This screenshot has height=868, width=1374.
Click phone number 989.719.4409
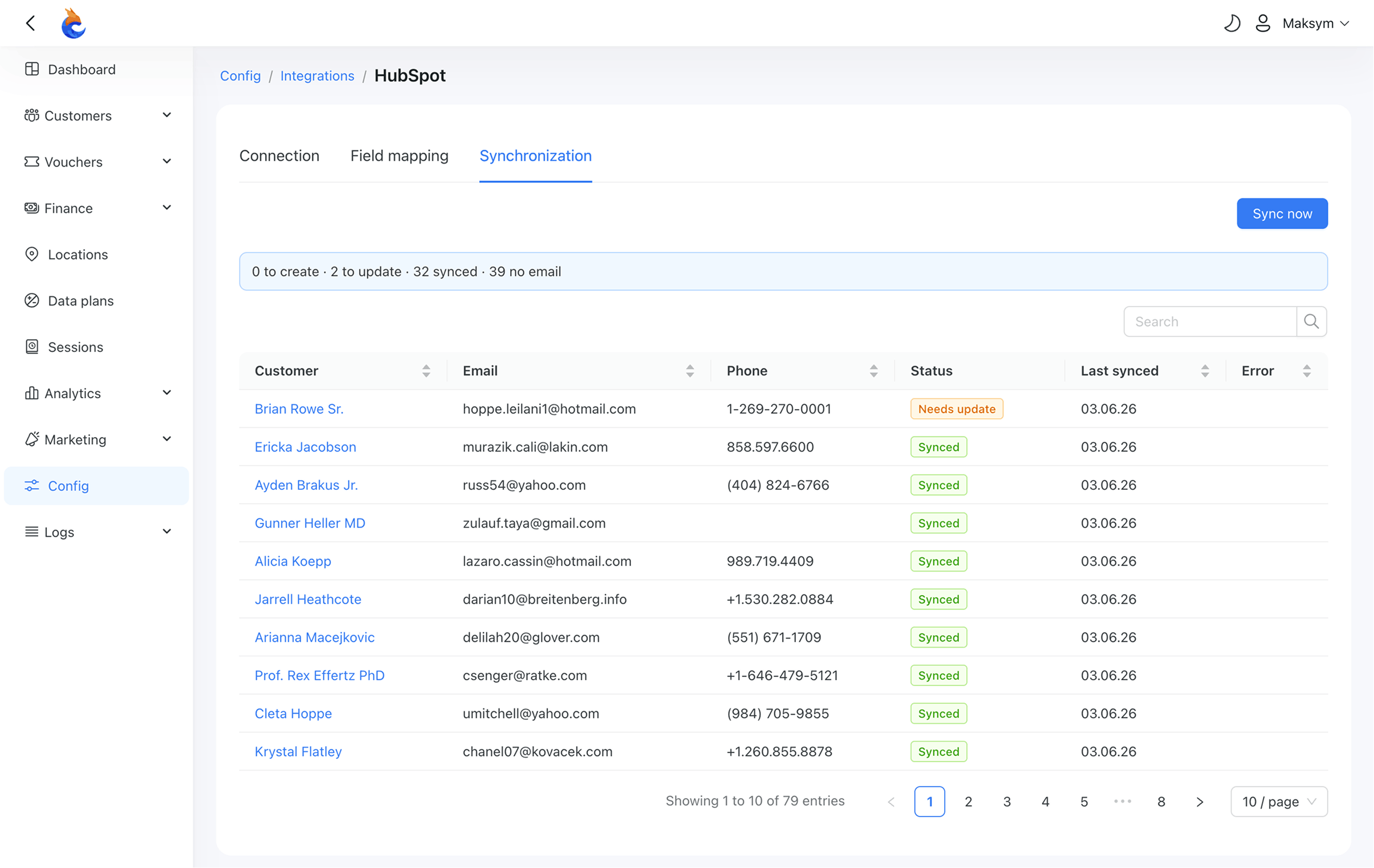(x=771, y=561)
